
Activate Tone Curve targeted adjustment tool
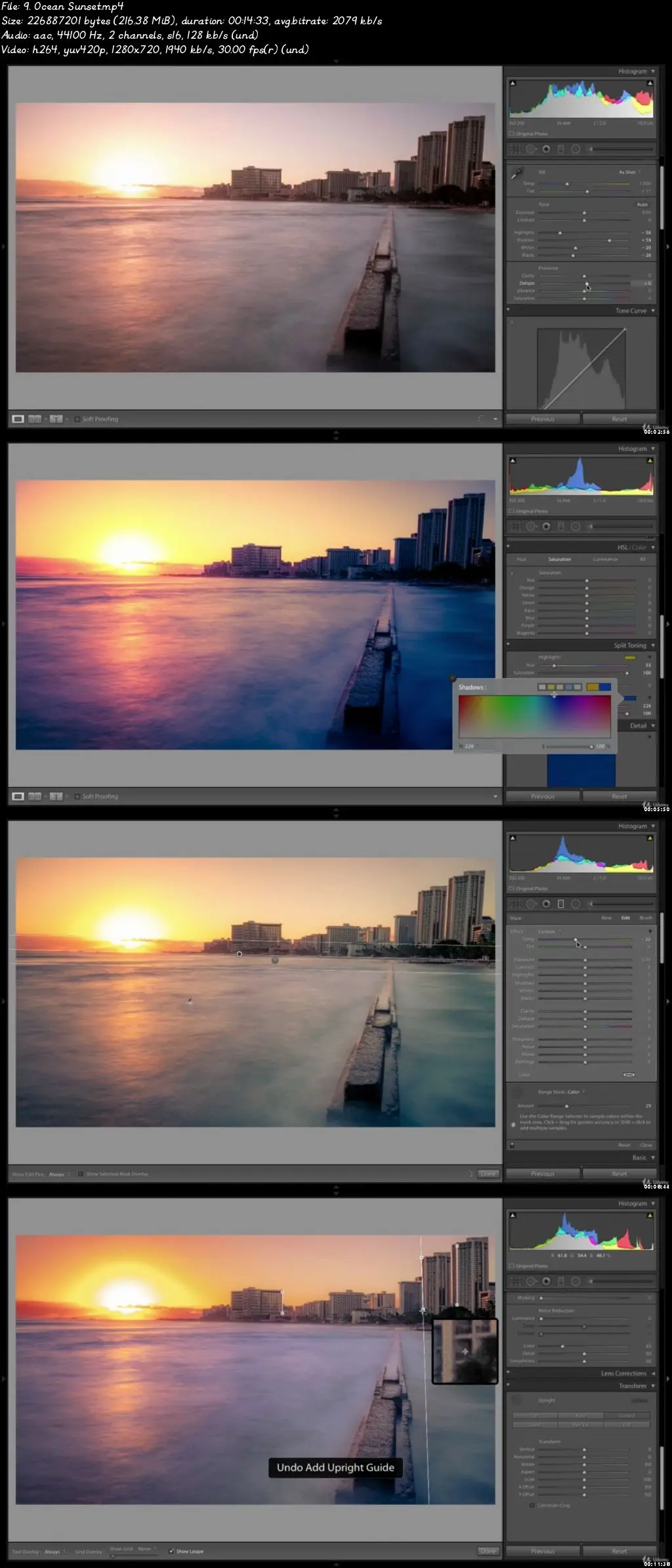512,322
